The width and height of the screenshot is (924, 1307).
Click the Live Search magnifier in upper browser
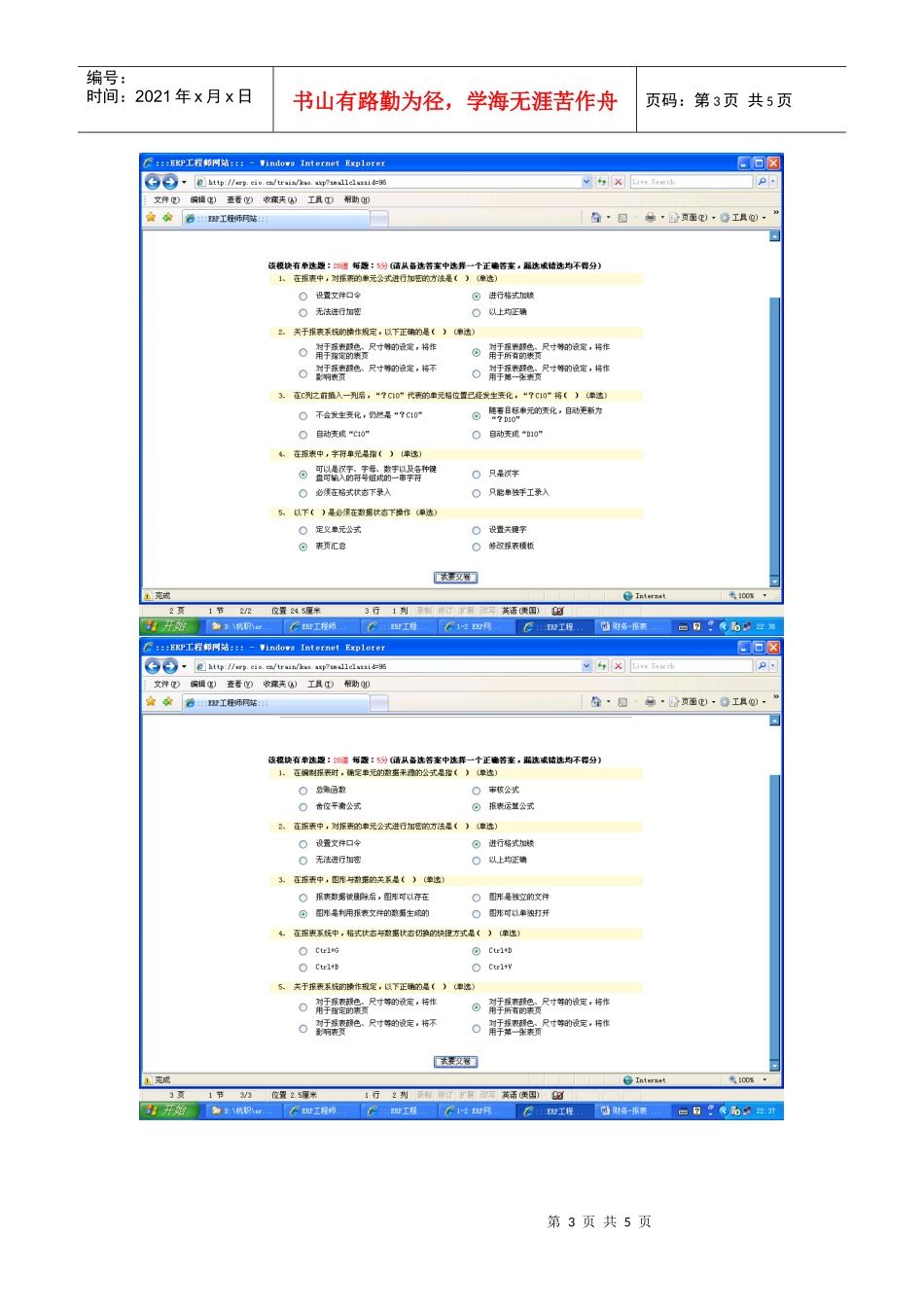[x=762, y=182]
